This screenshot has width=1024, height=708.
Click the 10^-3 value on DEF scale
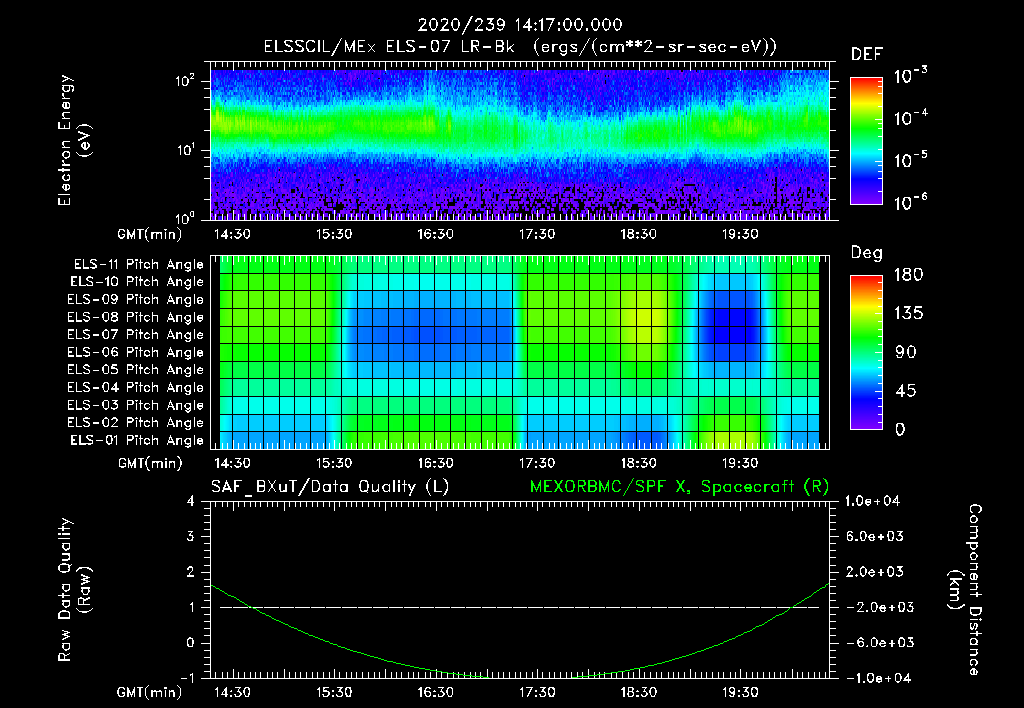coord(910,76)
